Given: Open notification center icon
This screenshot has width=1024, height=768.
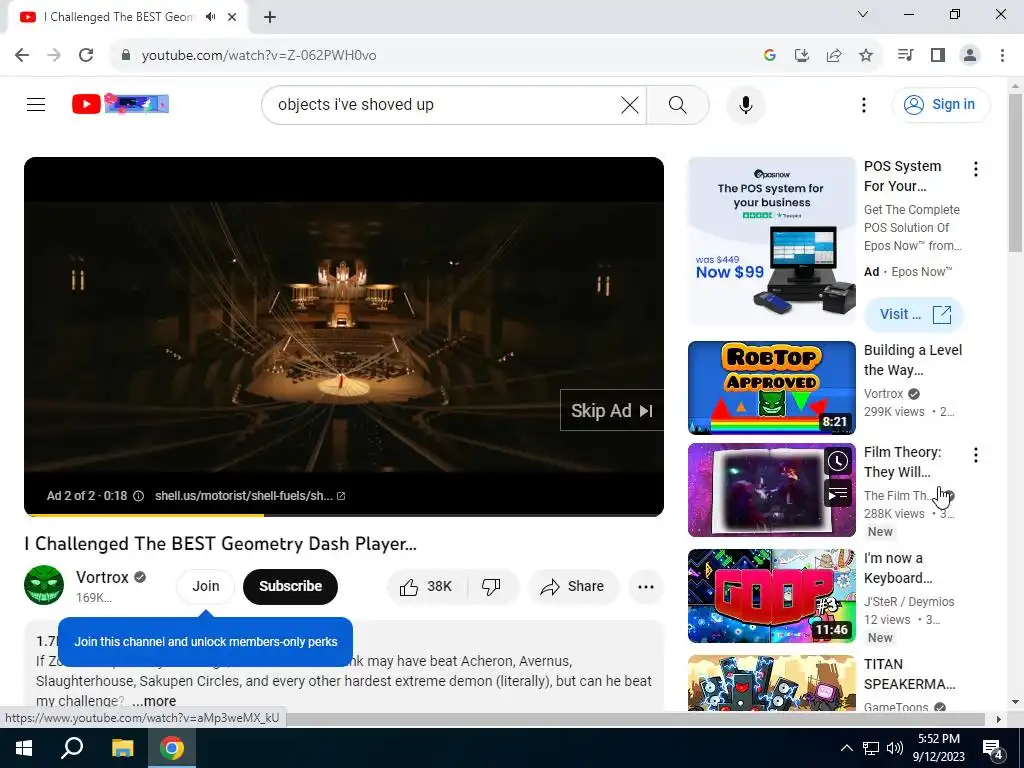Looking at the screenshot, I should (x=994, y=748).
